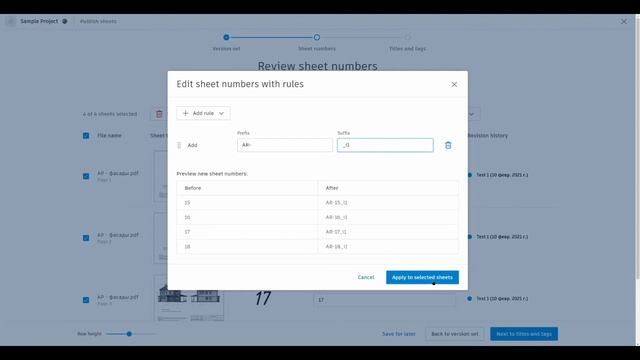Uncheck the Page 3 sheet checkbox

(x=86, y=300)
